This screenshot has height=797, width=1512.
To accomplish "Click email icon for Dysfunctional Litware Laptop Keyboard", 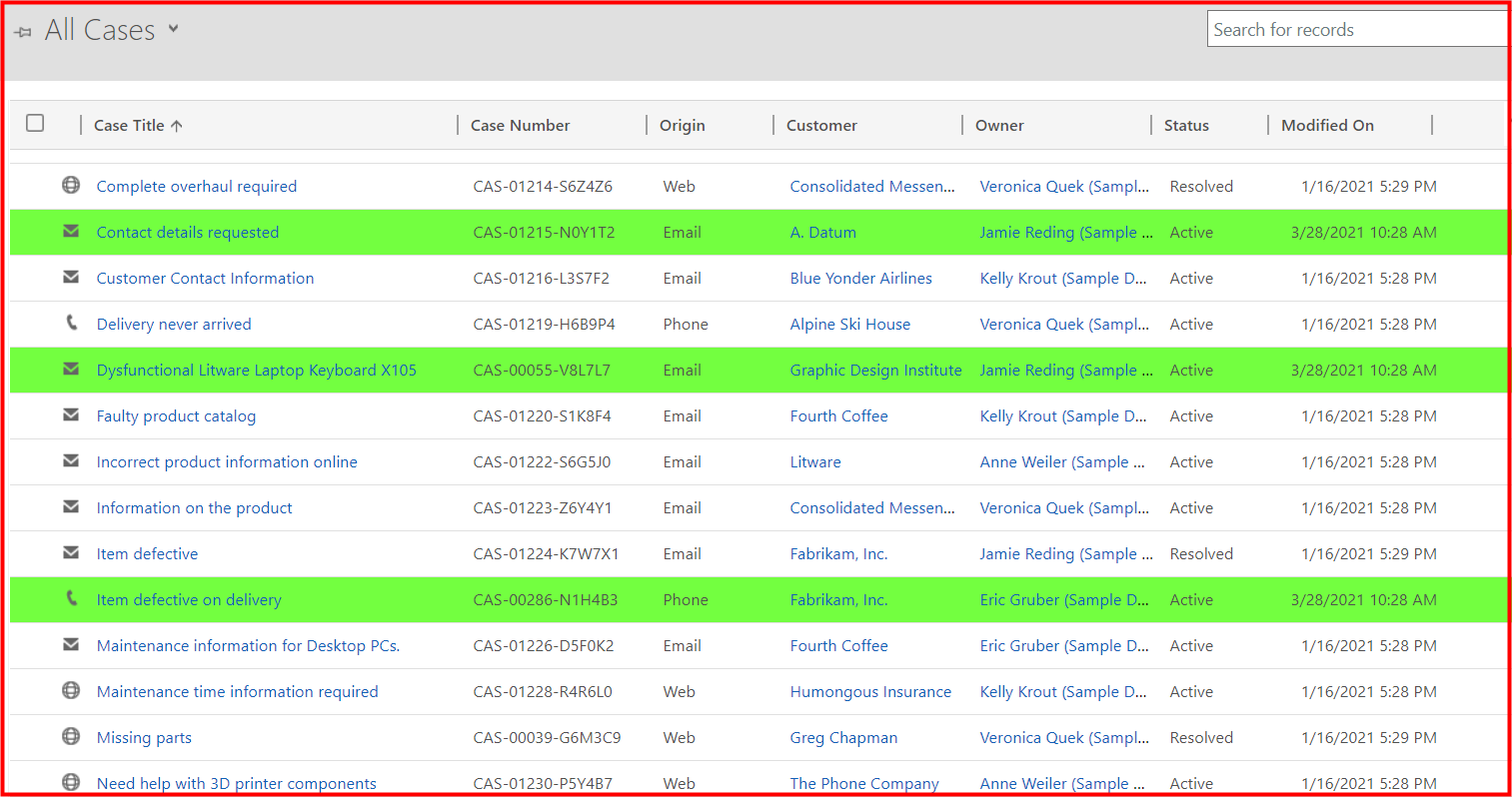I will tap(71, 369).
